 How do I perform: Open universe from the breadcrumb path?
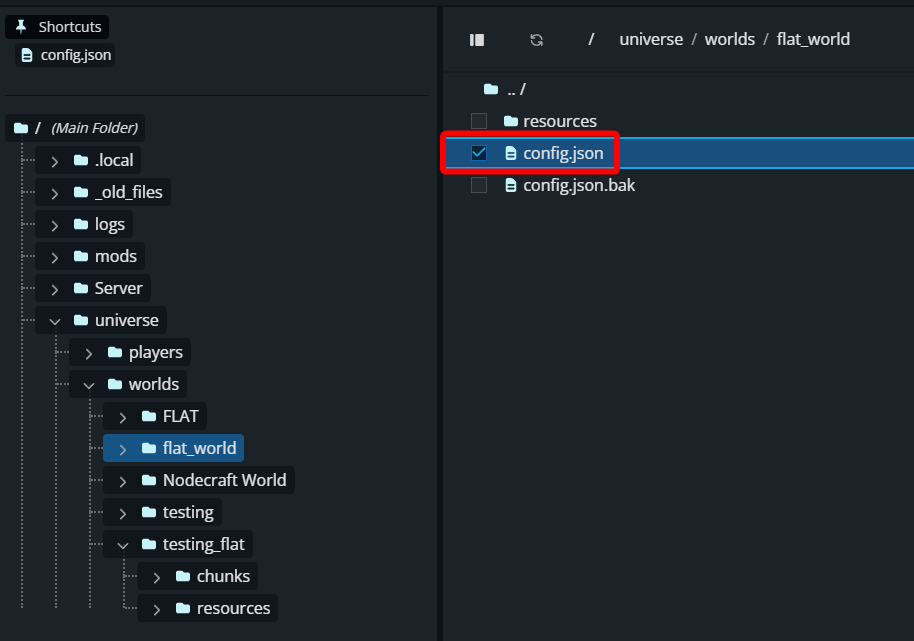tap(651, 39)
